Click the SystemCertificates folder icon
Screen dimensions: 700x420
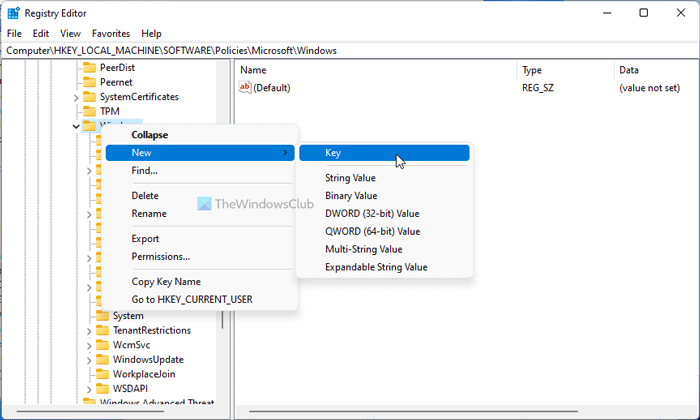point(89,97)
